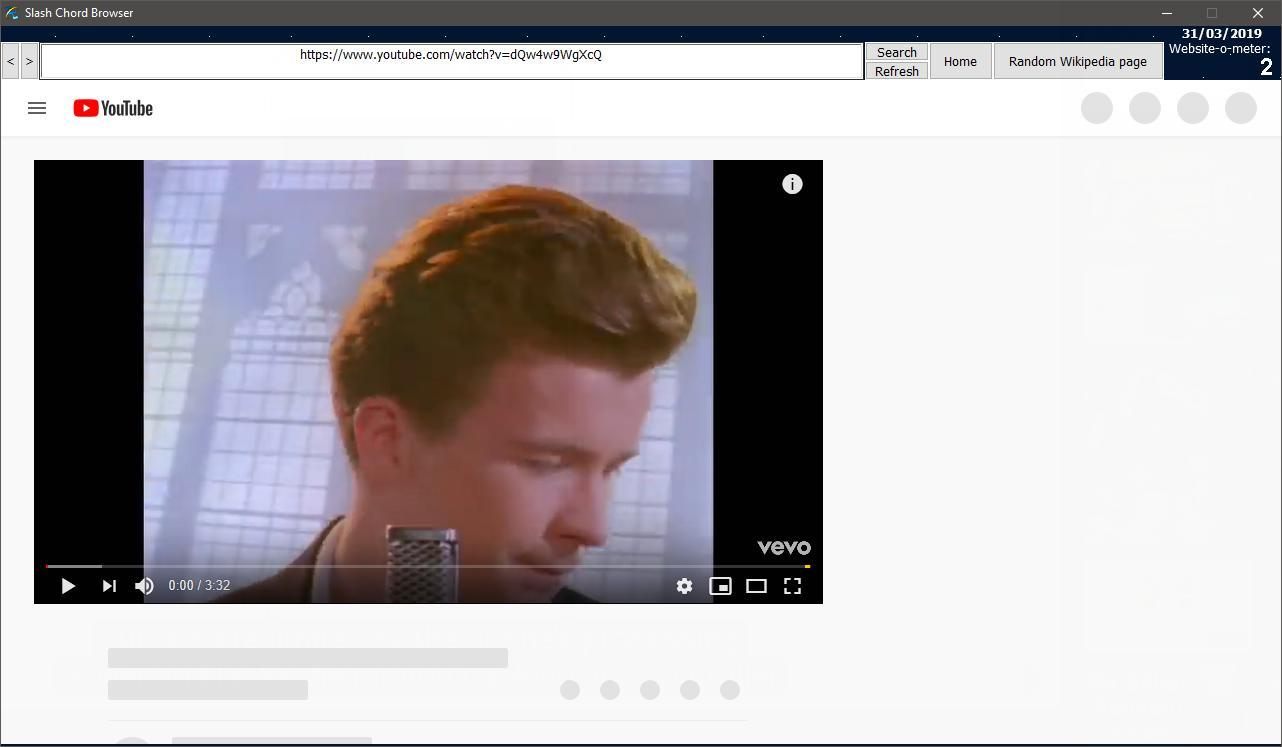Click the Vevo logo in video
The height and width of the screenshot is (747, 1282).
click(x=784, y=547)
